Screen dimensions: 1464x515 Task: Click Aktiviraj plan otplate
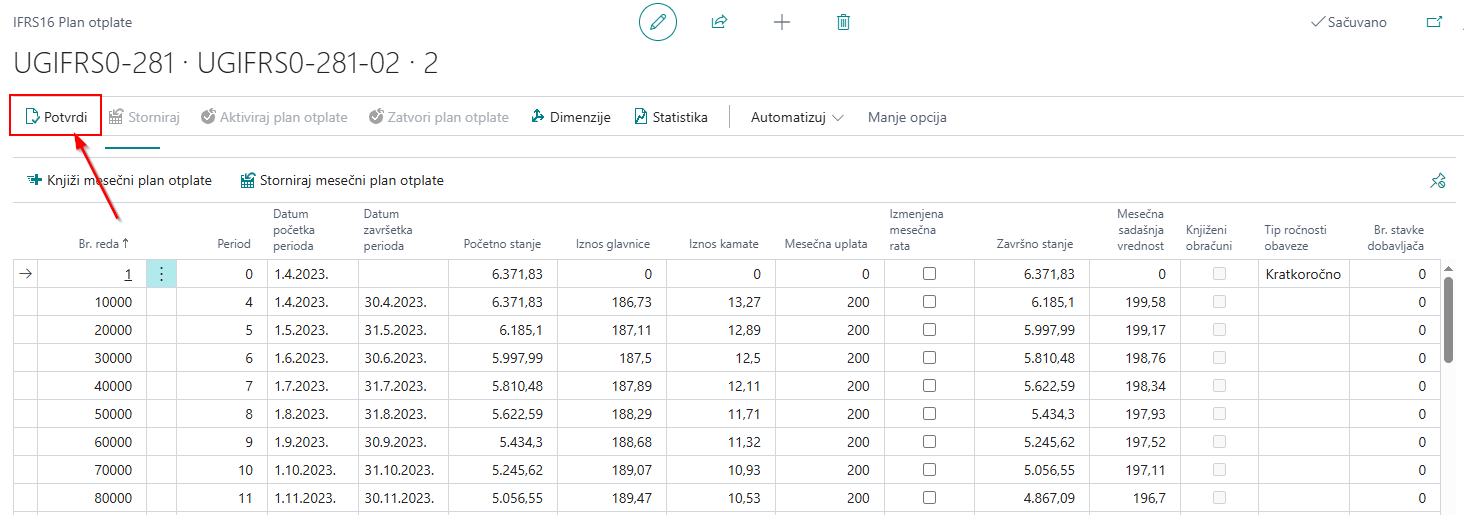coord(274,117)
